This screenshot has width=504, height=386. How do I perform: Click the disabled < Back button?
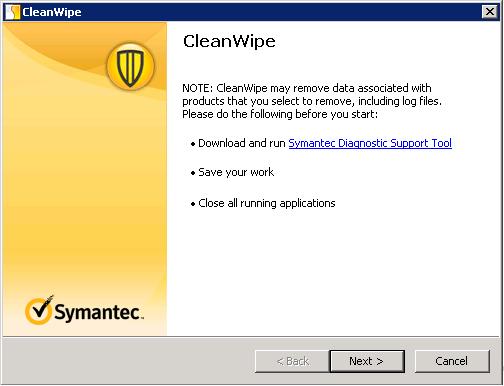292,361
